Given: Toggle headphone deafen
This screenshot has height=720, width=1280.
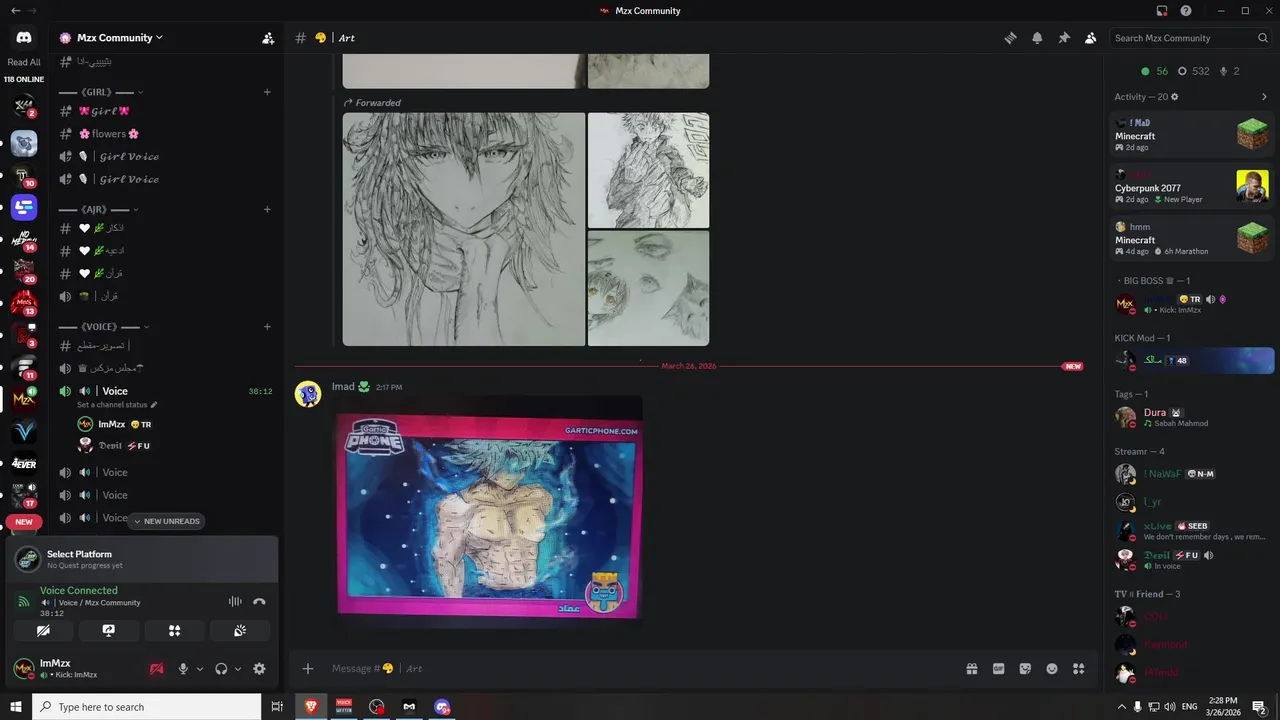Looking at the screenshot, I should pyautogui.click(x=221, y=669).
